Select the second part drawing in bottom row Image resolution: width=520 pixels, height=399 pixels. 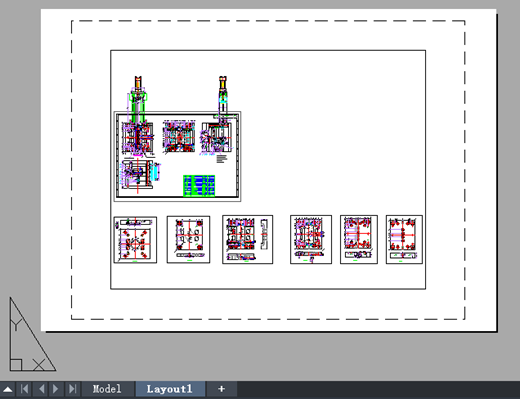188,239
